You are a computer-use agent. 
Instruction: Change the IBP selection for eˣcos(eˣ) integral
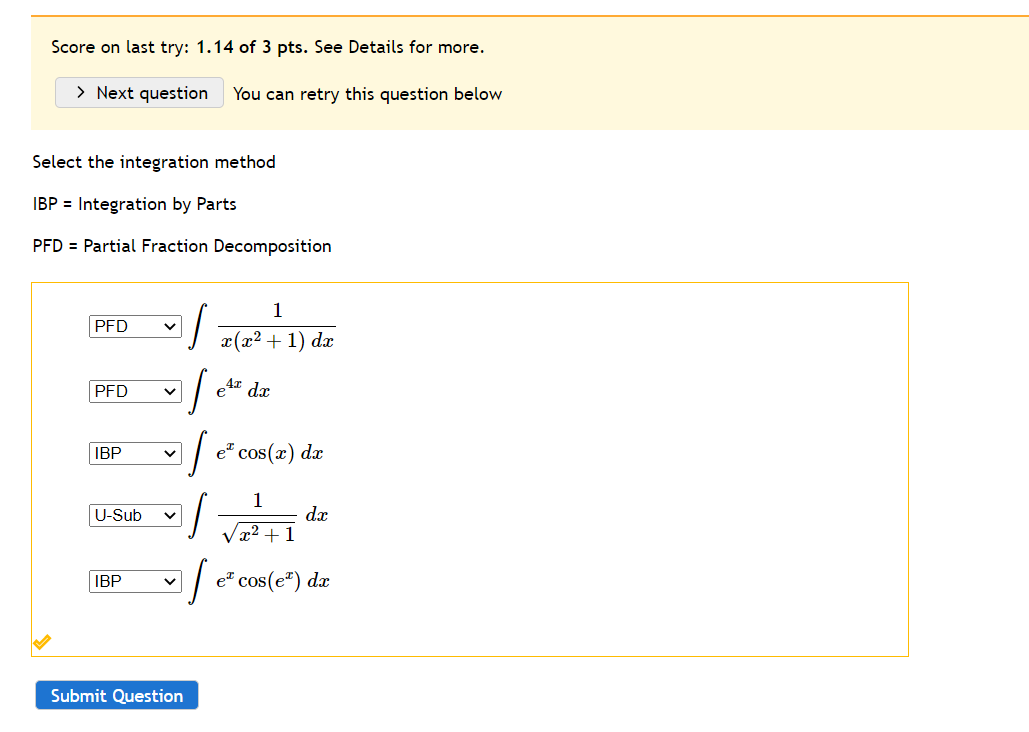(134, 581)
